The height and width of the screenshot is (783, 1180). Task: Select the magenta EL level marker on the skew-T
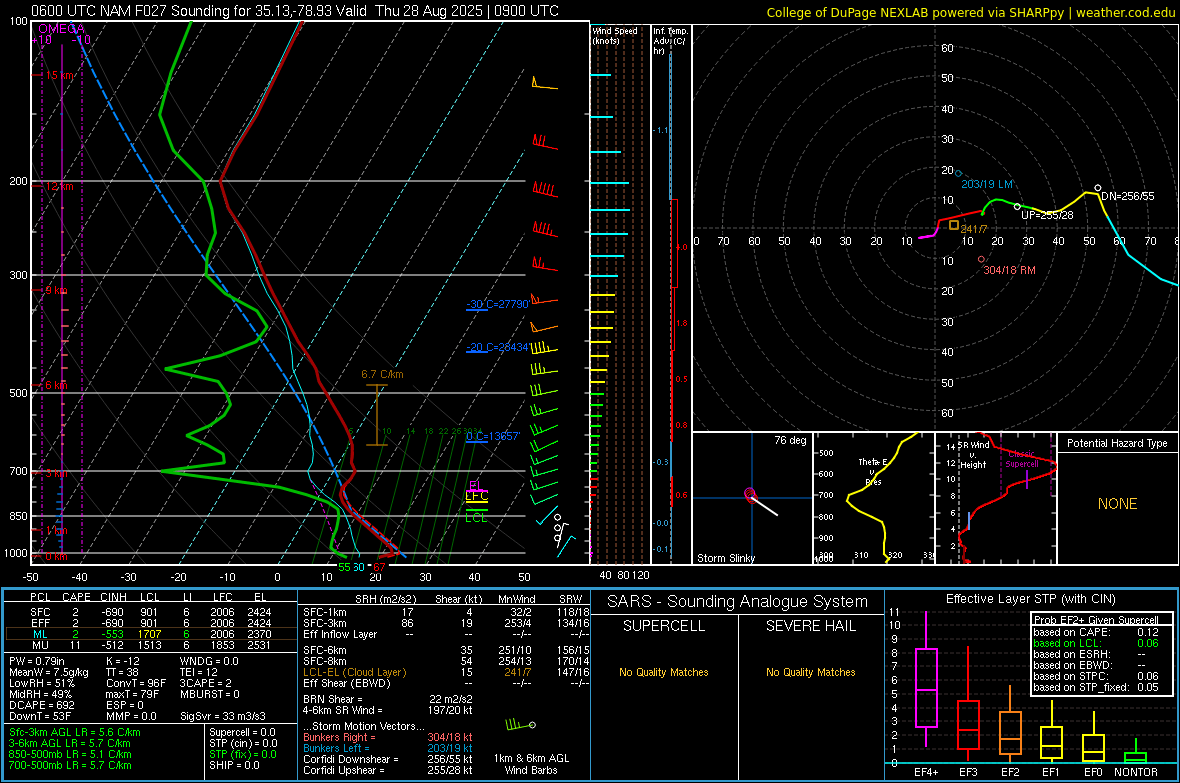(x=475, y=486)
